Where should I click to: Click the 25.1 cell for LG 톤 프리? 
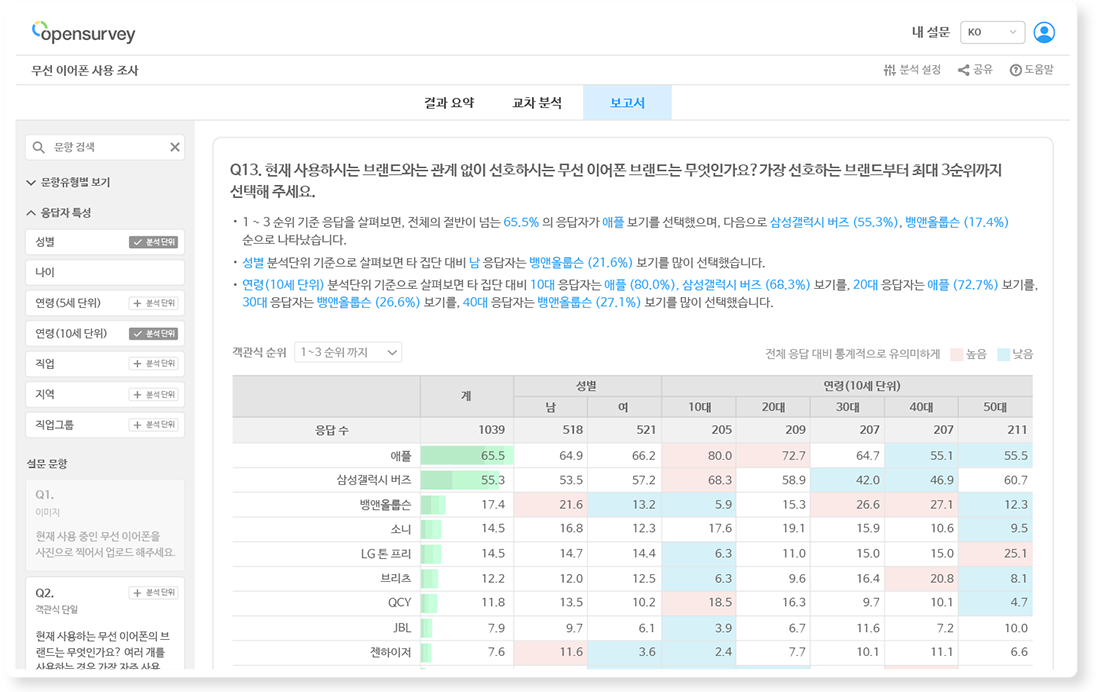[995, 553]
